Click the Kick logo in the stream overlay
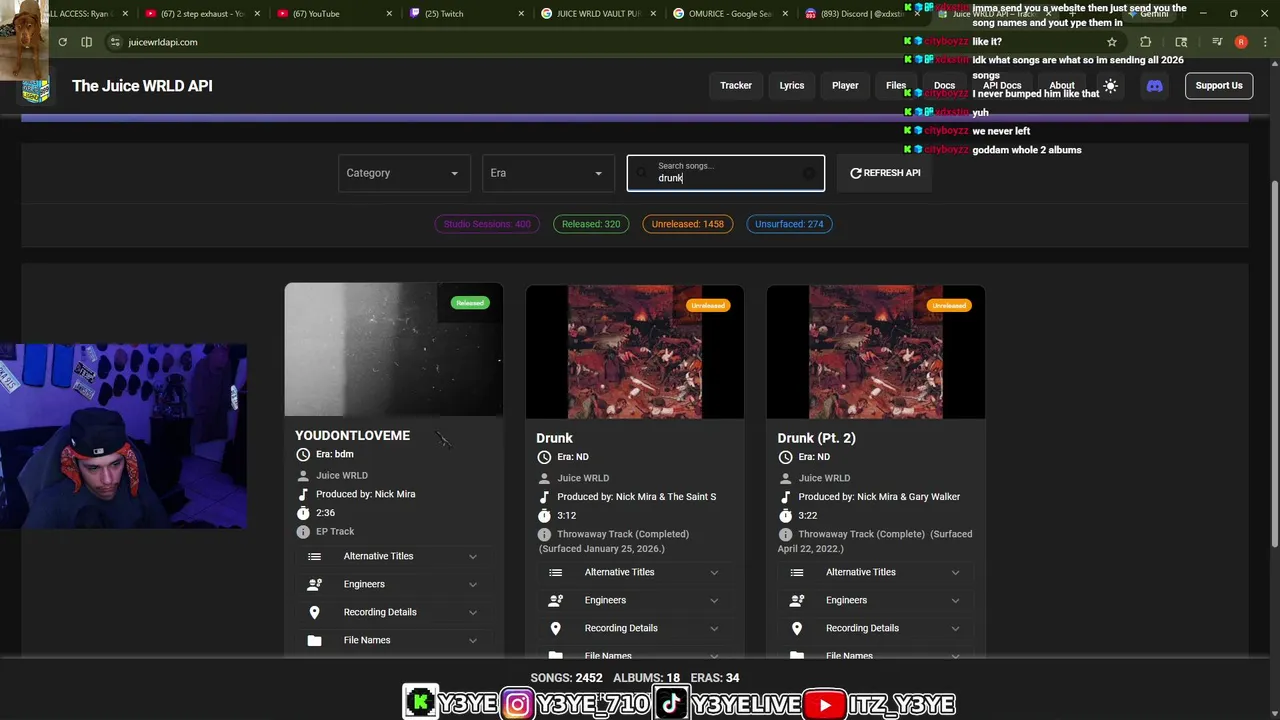 (x=420, y=703)
